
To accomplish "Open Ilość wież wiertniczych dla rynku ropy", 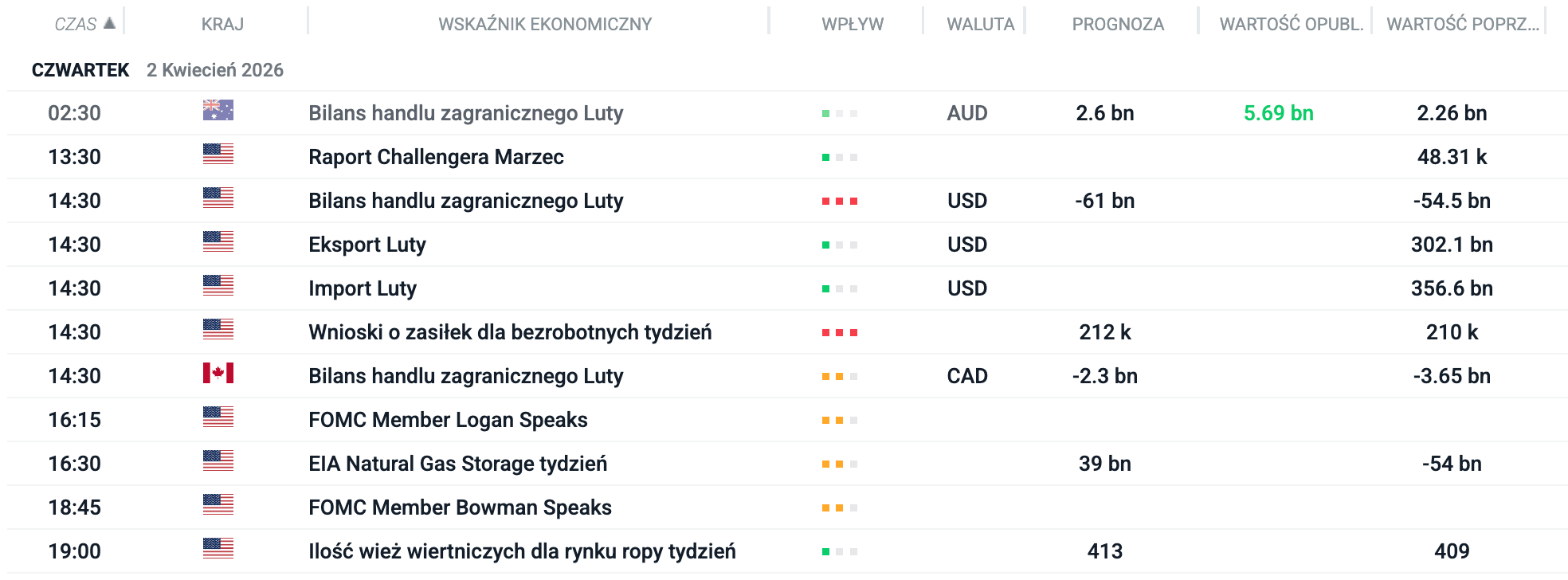I will (522, 551).
